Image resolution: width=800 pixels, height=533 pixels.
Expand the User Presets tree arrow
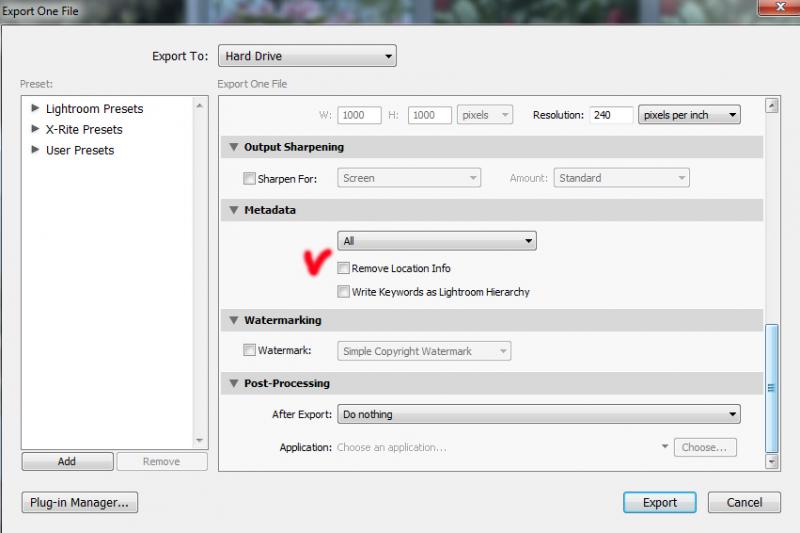tap(35, 150)
